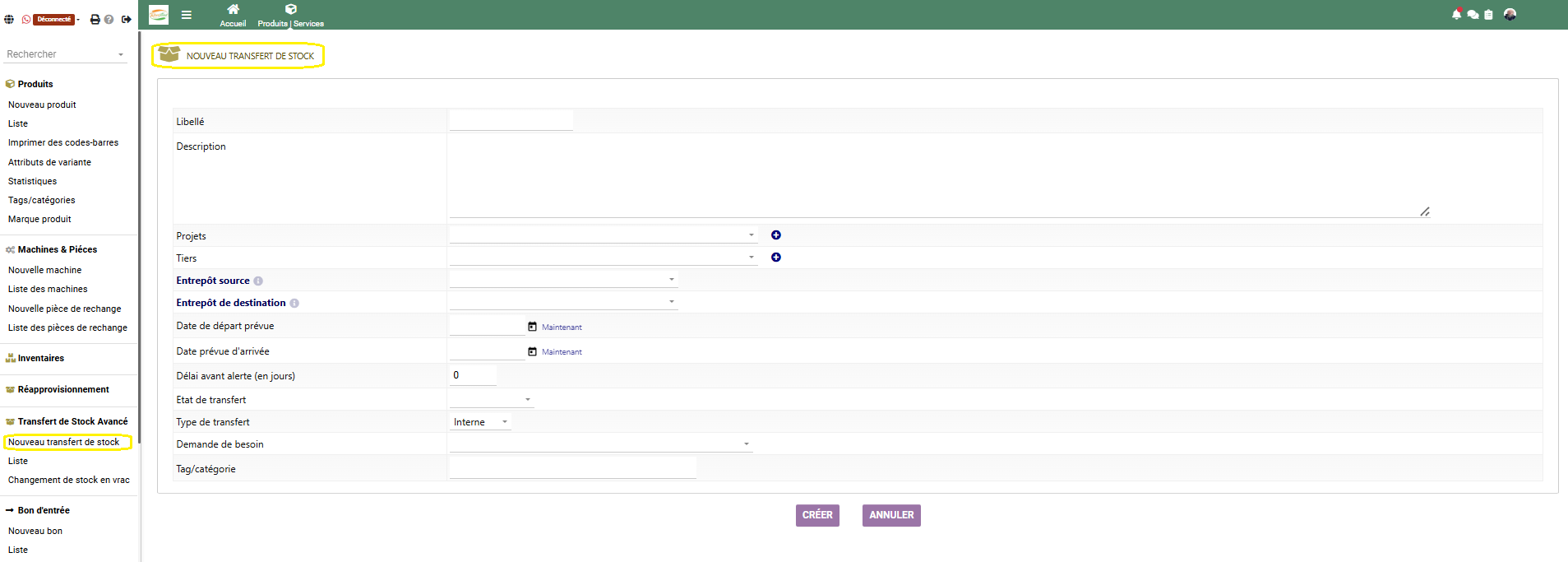The width and height of the screenshot is (1568, 562).
Task: Open Liste des machines
Action: click(x=48, y=289)
